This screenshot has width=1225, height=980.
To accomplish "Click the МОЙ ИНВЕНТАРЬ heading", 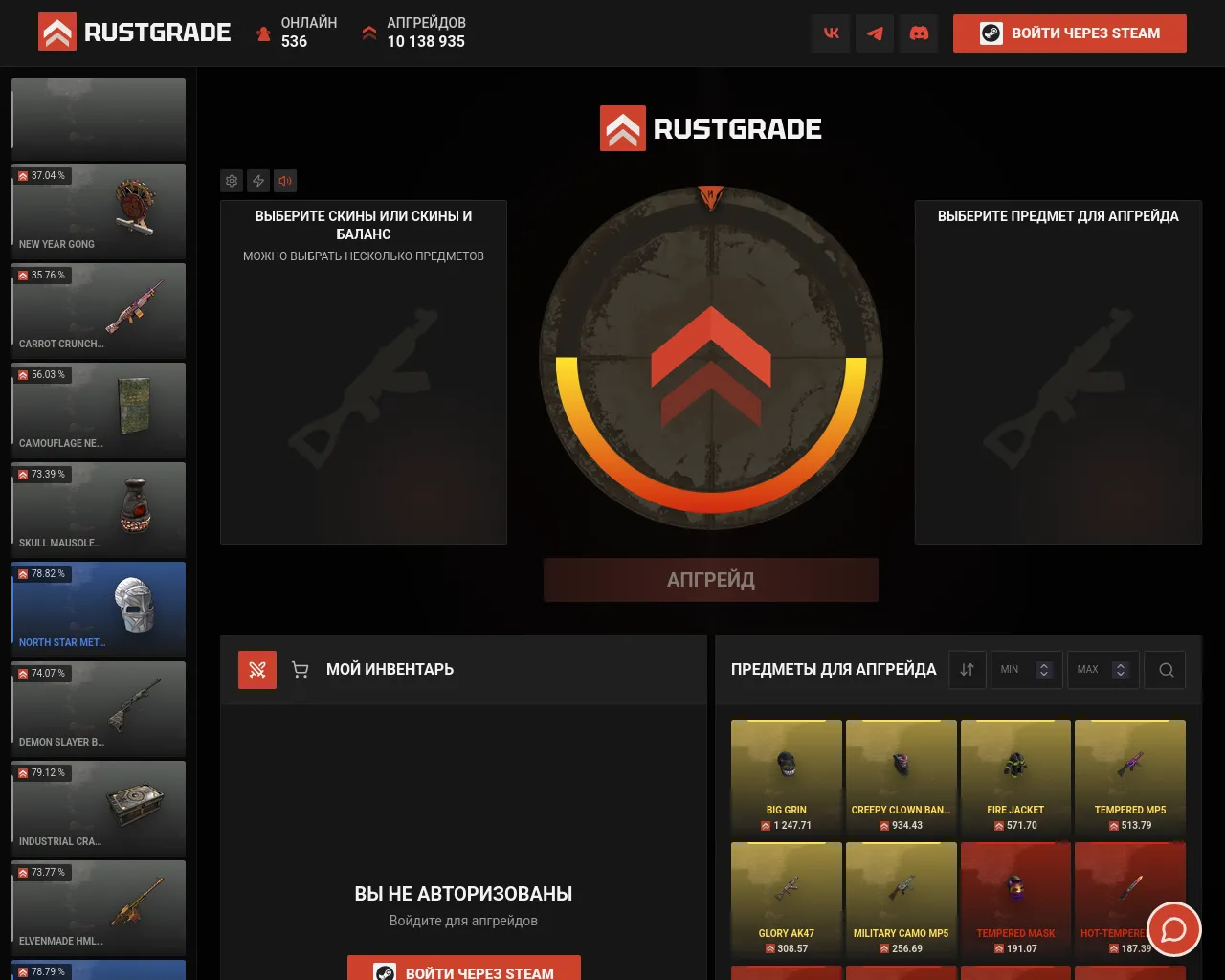I will pos(390,670).
